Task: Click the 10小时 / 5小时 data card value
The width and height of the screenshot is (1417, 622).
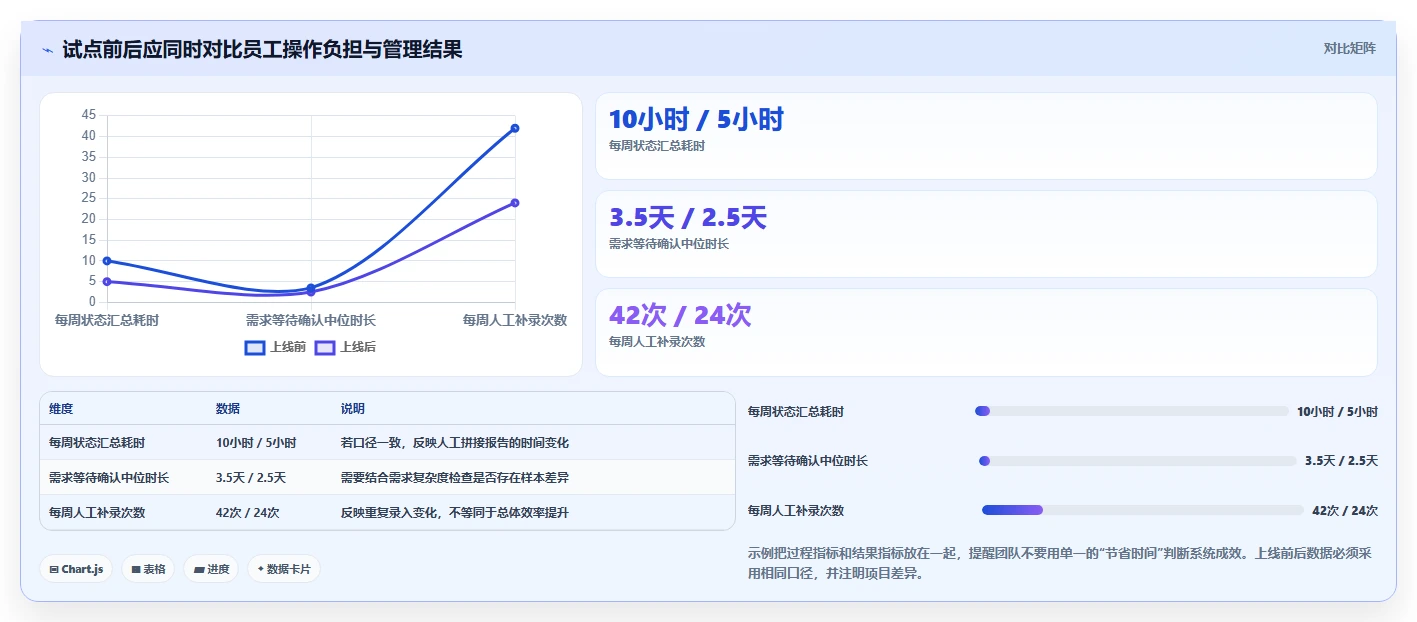Action: tap(696, 120)
